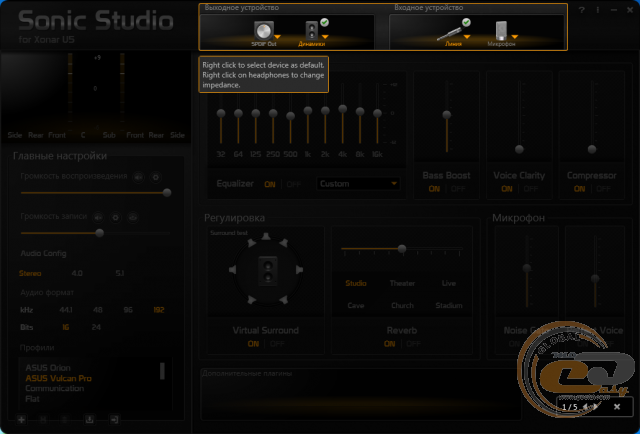Select Stereo audio config
Screen dimensions: 640x434
point(30,274)
